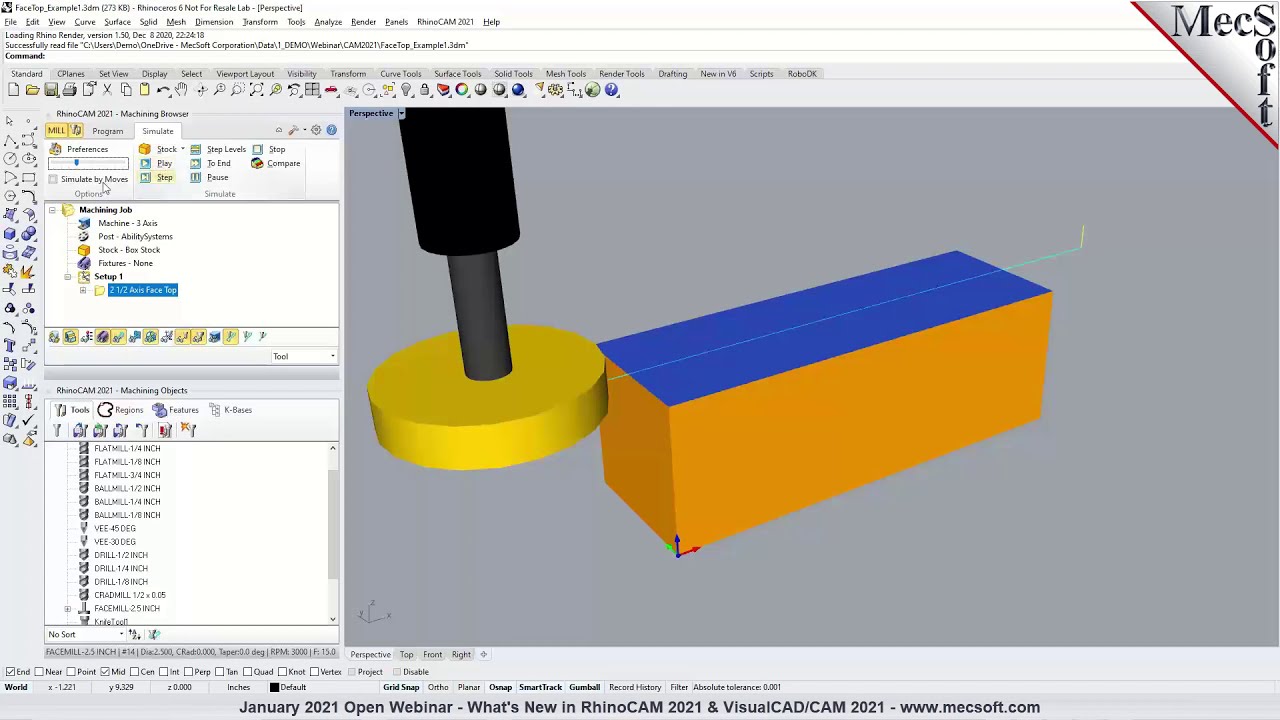Click the Save disk icon
This screenshot has height=720, width=1280.
point(50,90)
